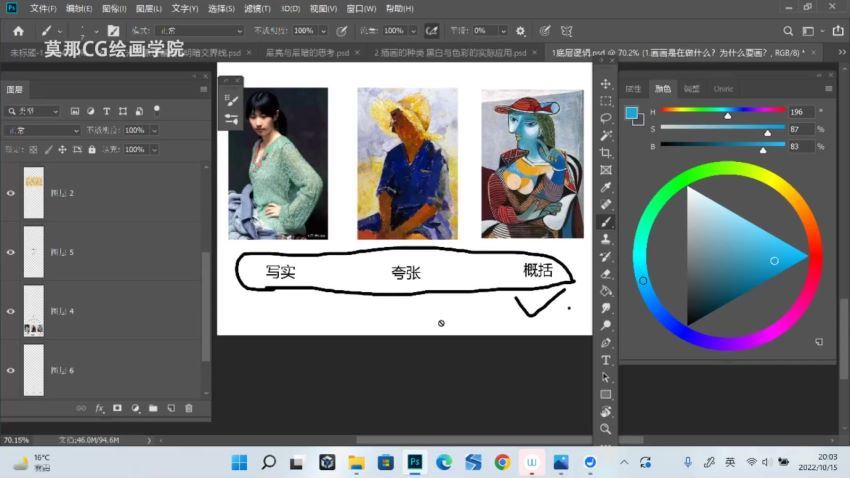Select the Spot Healing Brush tool

click(x=606, y=204)
